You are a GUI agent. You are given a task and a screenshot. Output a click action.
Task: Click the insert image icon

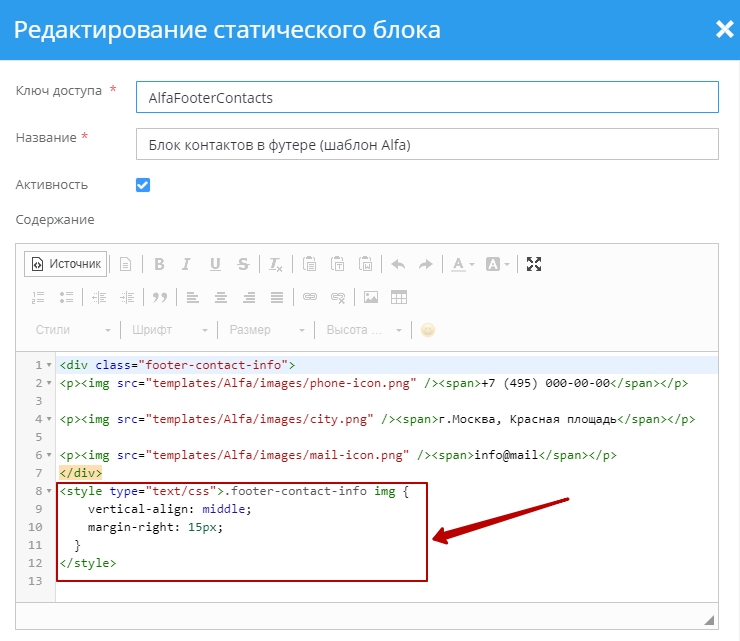[x=371, y=297]
